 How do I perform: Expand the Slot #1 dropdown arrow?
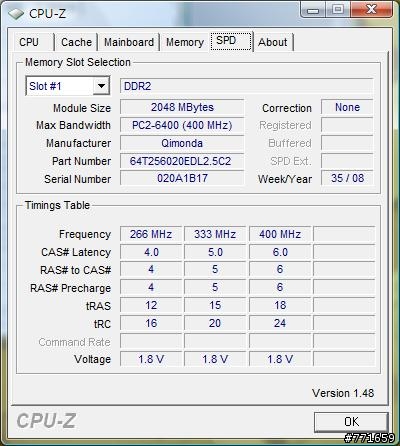tap(101, 86)
